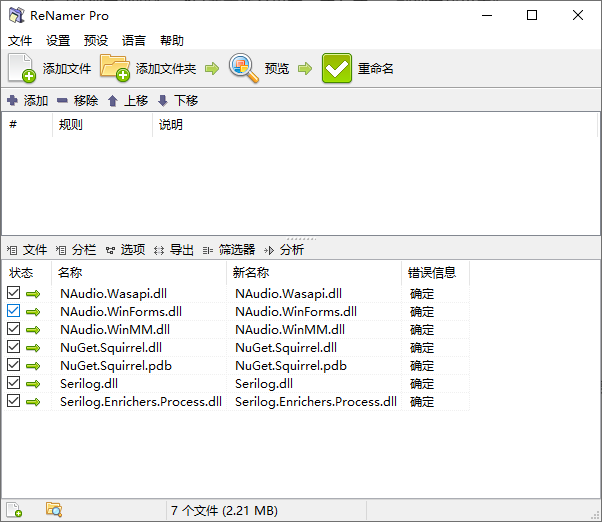
Task: Click the Add Folders (添加文件夹) folder icon
Action: (115, 68)
